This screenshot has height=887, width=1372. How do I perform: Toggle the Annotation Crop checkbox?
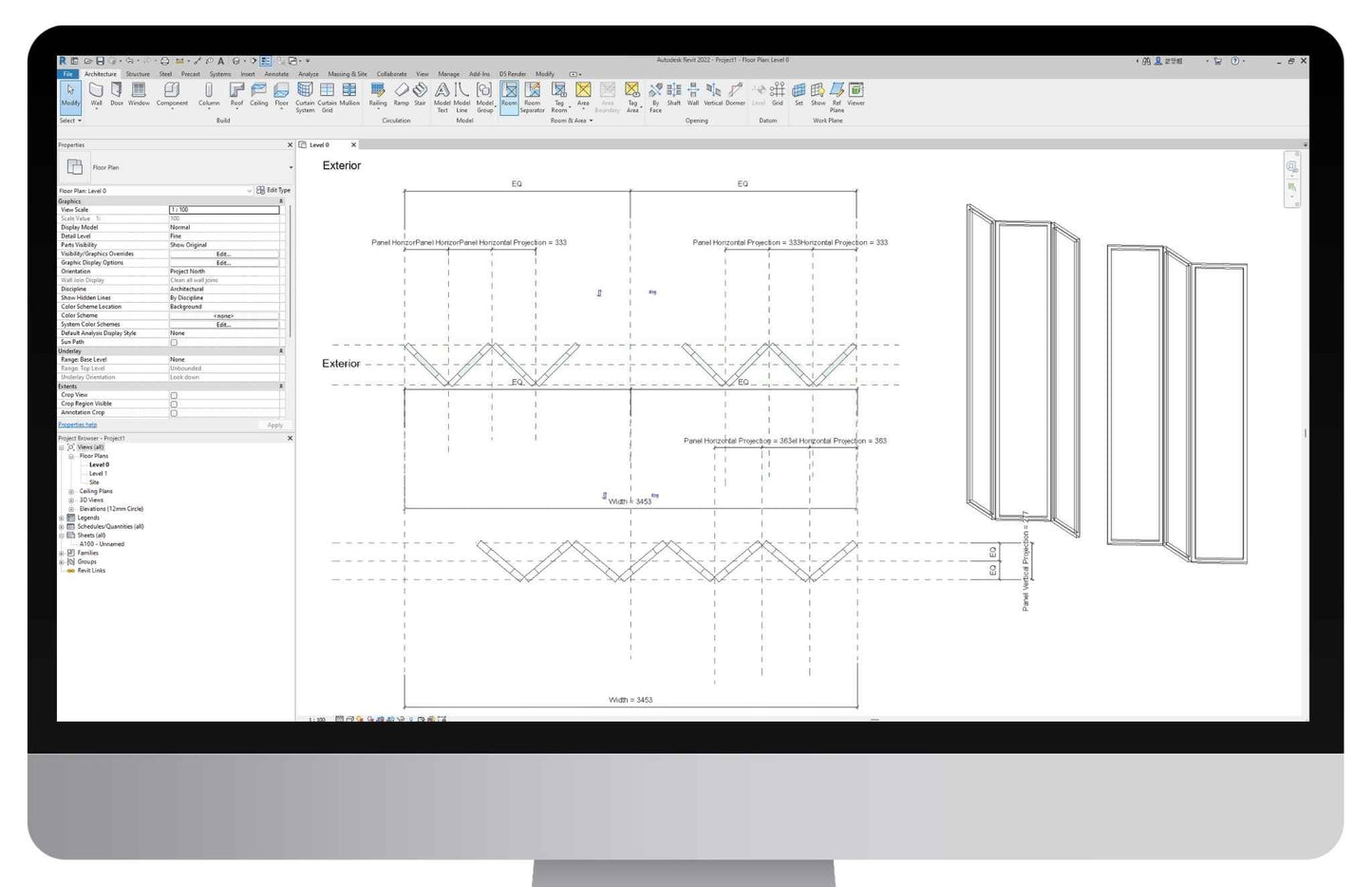tap(174, 413)
